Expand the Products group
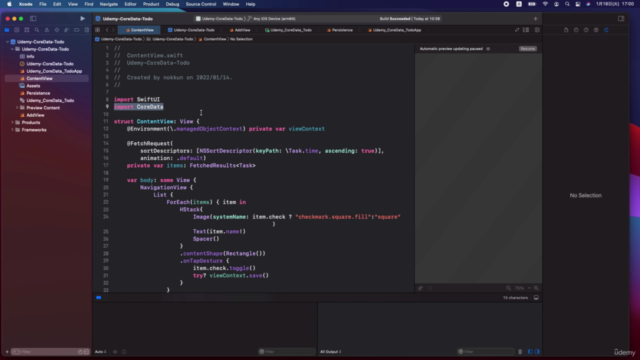Screen dimensions: 640x360 pos(12,122)
